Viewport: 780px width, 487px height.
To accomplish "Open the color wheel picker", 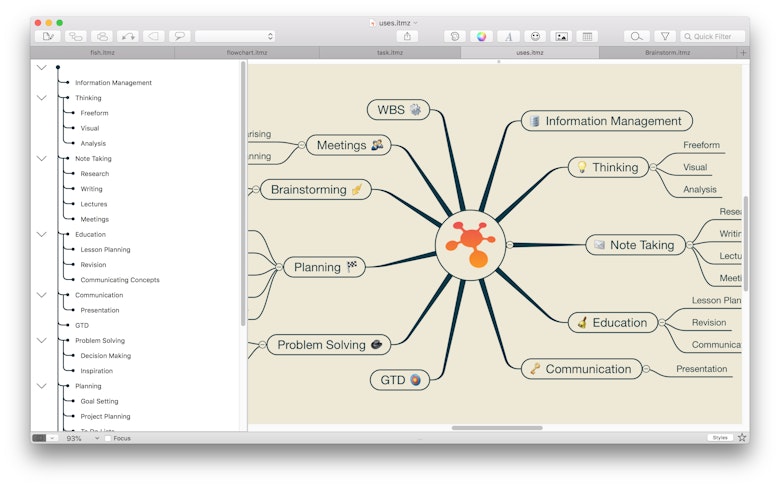I will (482, 36).
